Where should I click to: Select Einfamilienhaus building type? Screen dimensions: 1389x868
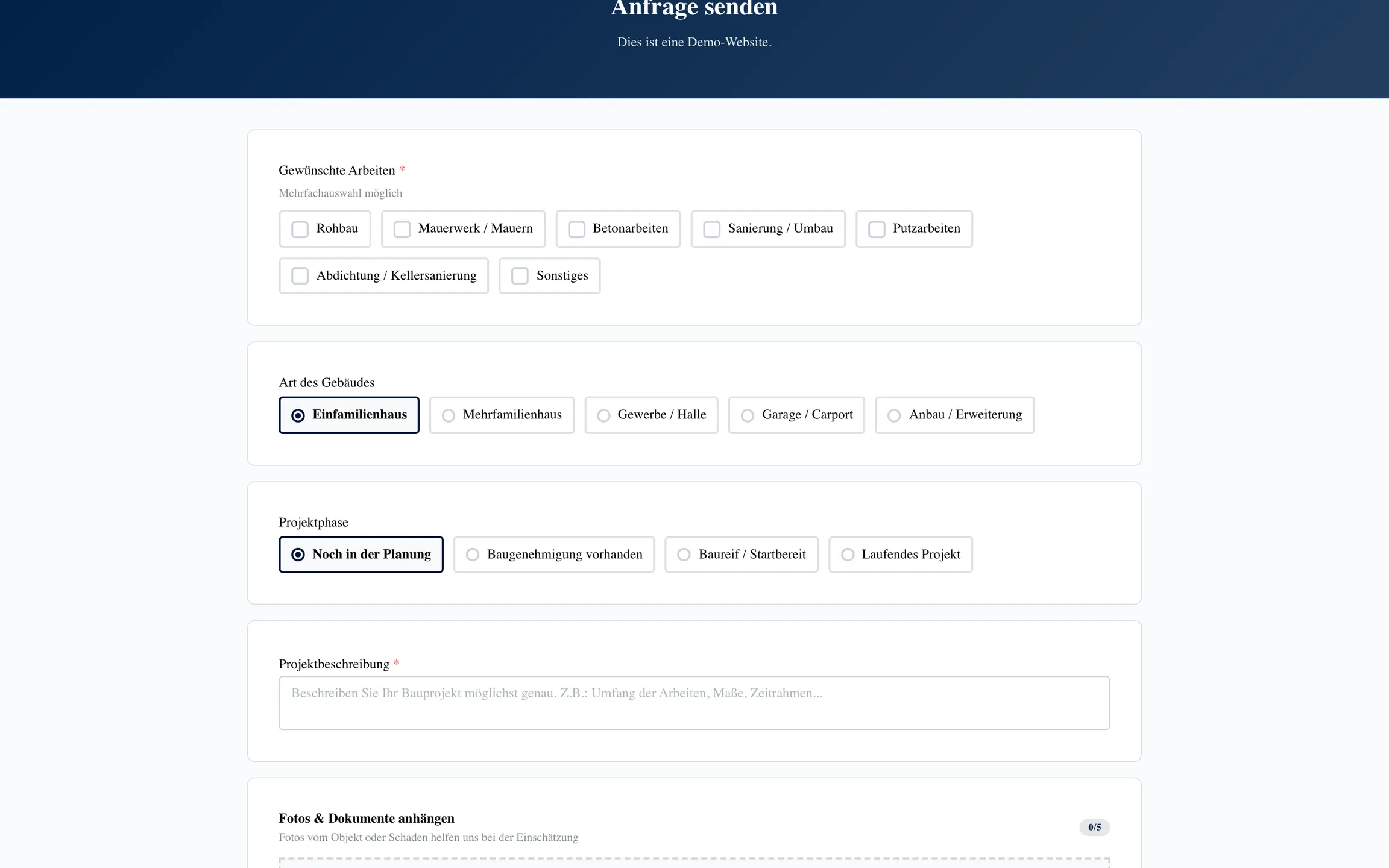point(298,415)
